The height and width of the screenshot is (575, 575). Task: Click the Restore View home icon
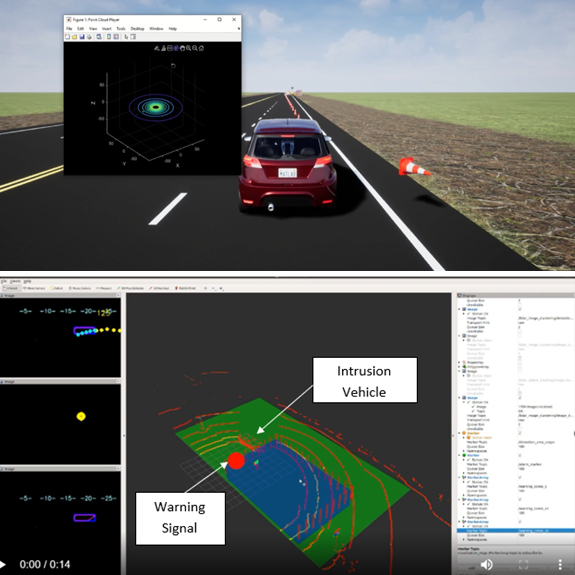tap(201, 48)
